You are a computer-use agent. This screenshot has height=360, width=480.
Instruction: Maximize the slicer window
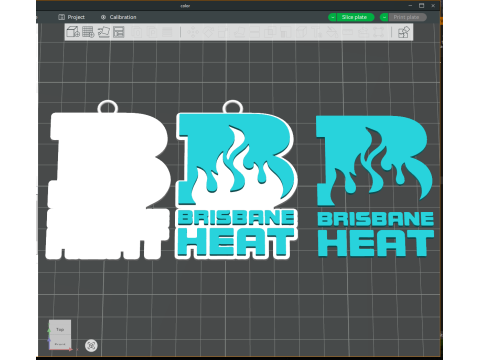pyautogui.click(x=421, y=5)
